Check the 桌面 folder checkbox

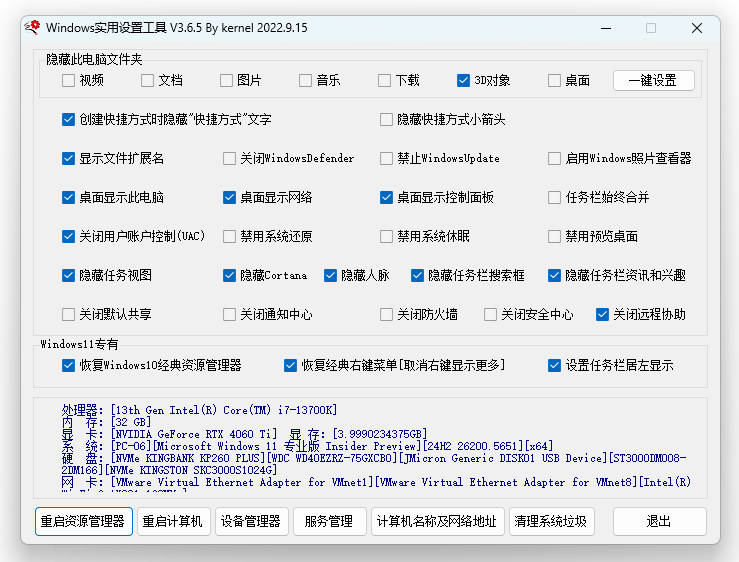point(554,81)
